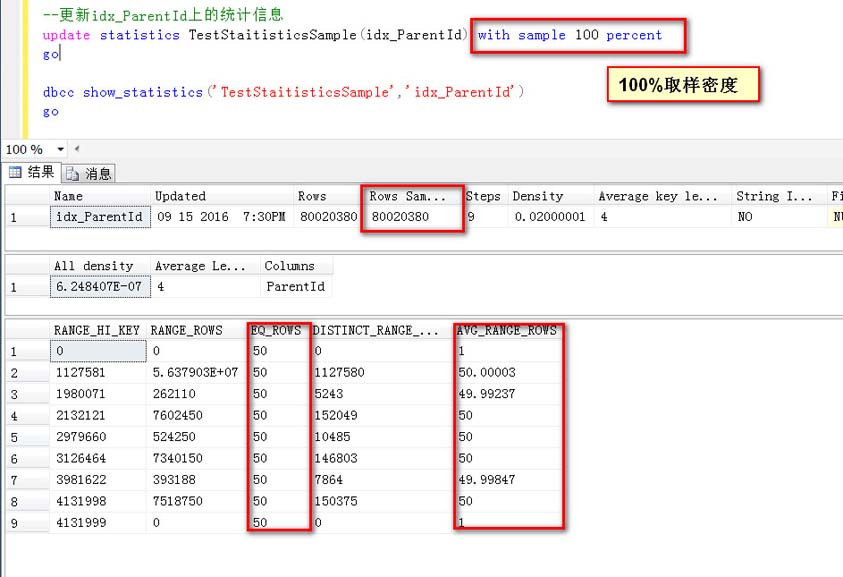Open the zoom level dropdown showing 100 %
The image size is (843, 577).
[x=60, y=150]
